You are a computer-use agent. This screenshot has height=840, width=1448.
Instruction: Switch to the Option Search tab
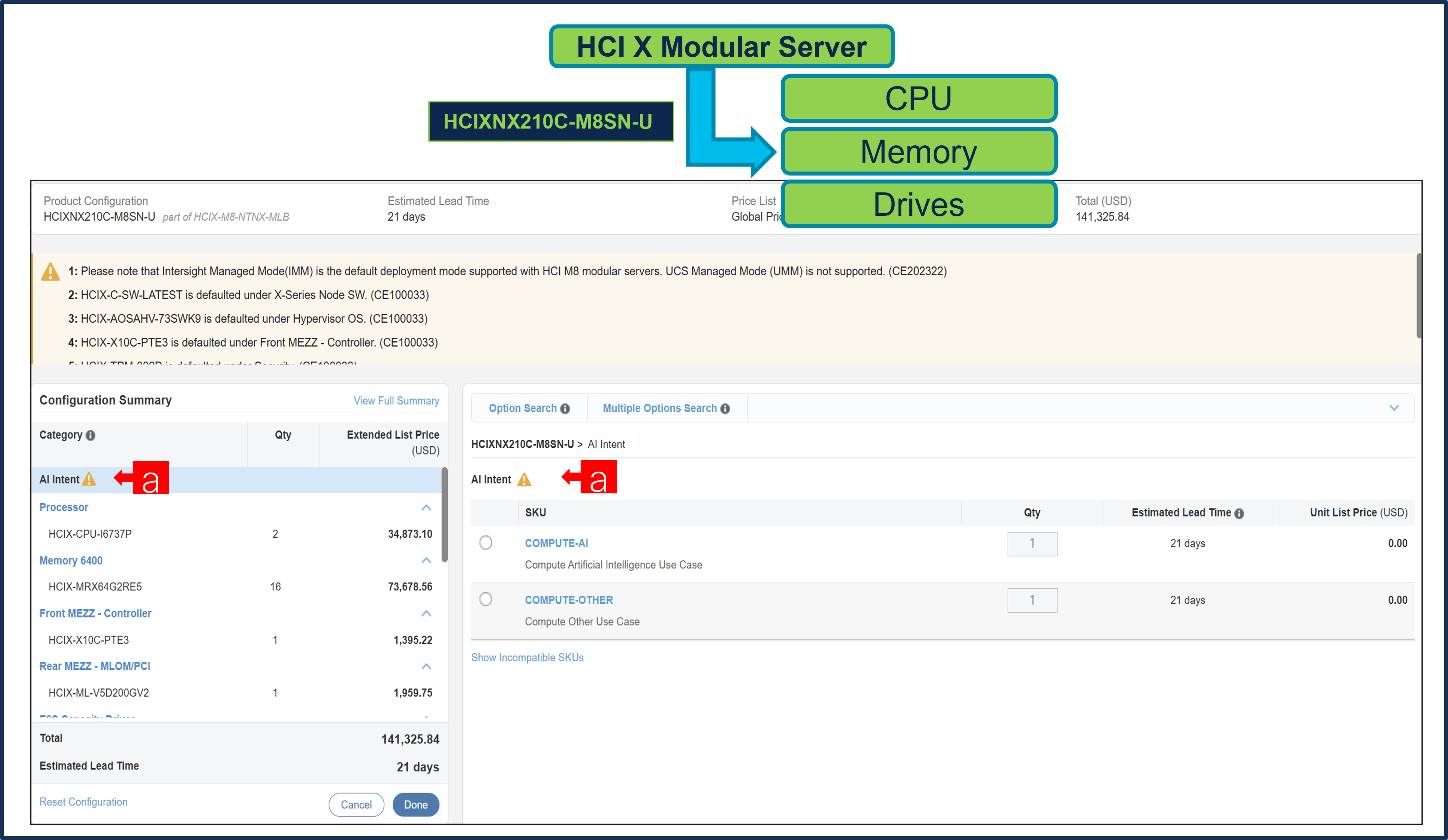[523, 408]
